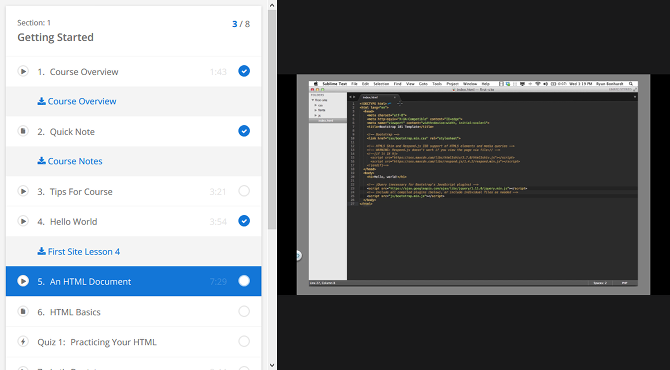Image resolution: width=670 pixels, height=370 pixels.
Task: Click the video player code editor thumbnail
Action: click(473, 185)
